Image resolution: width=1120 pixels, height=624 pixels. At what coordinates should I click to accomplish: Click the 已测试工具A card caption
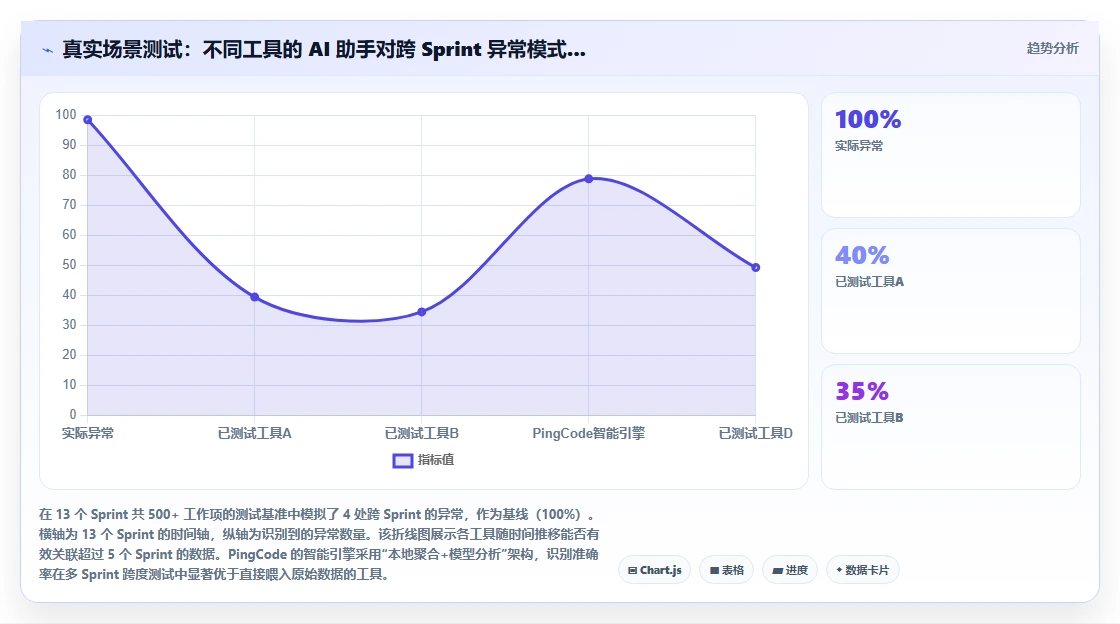[x=869, y=282]
